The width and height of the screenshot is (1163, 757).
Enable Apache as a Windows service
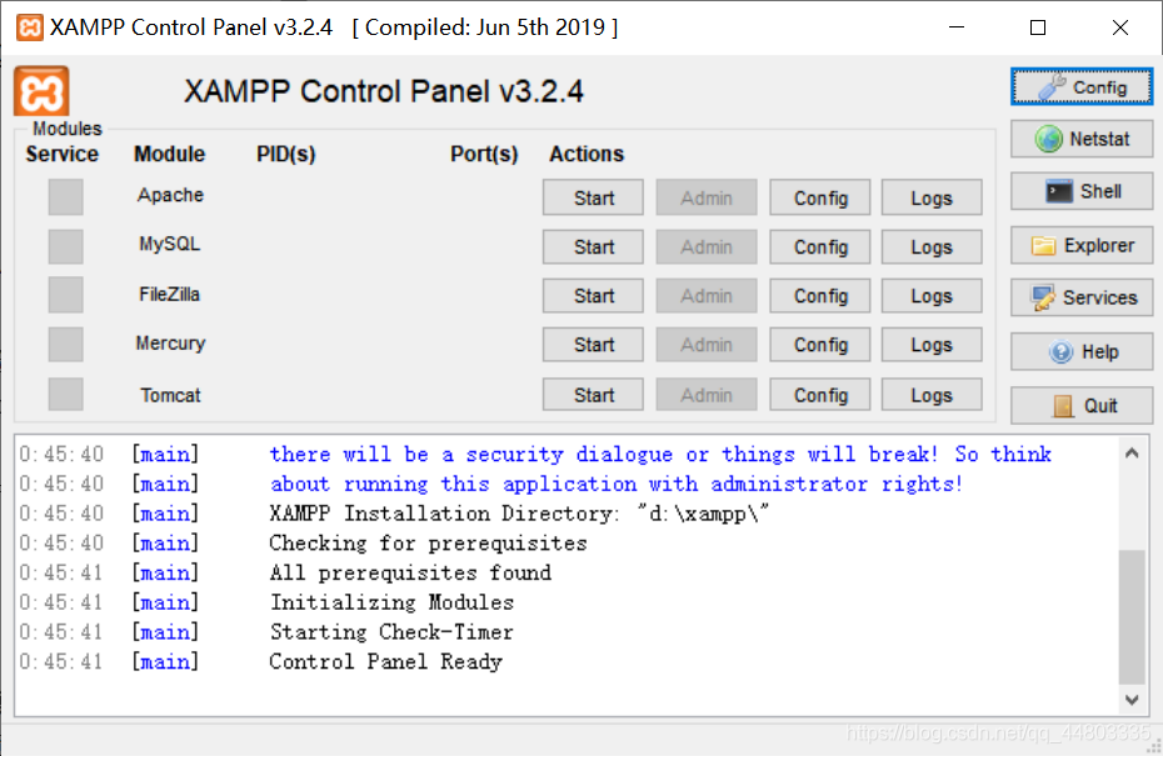[65, 196]
